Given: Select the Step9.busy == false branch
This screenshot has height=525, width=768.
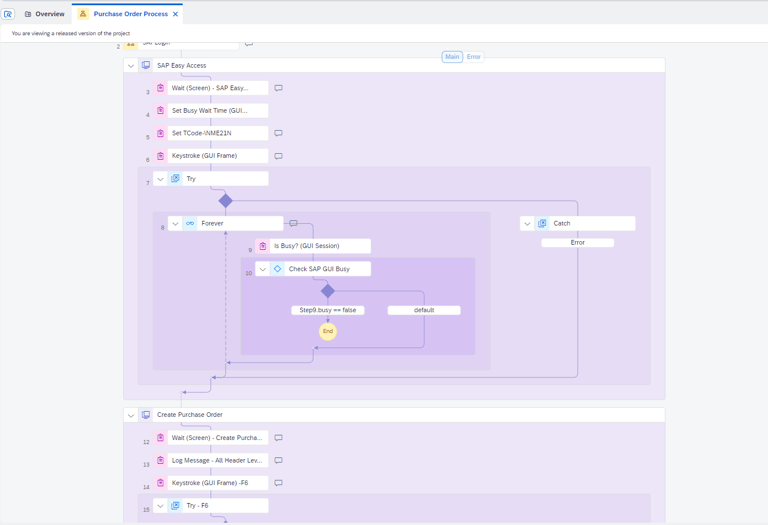Looking at the screenshot, I should tap(328, 310).
